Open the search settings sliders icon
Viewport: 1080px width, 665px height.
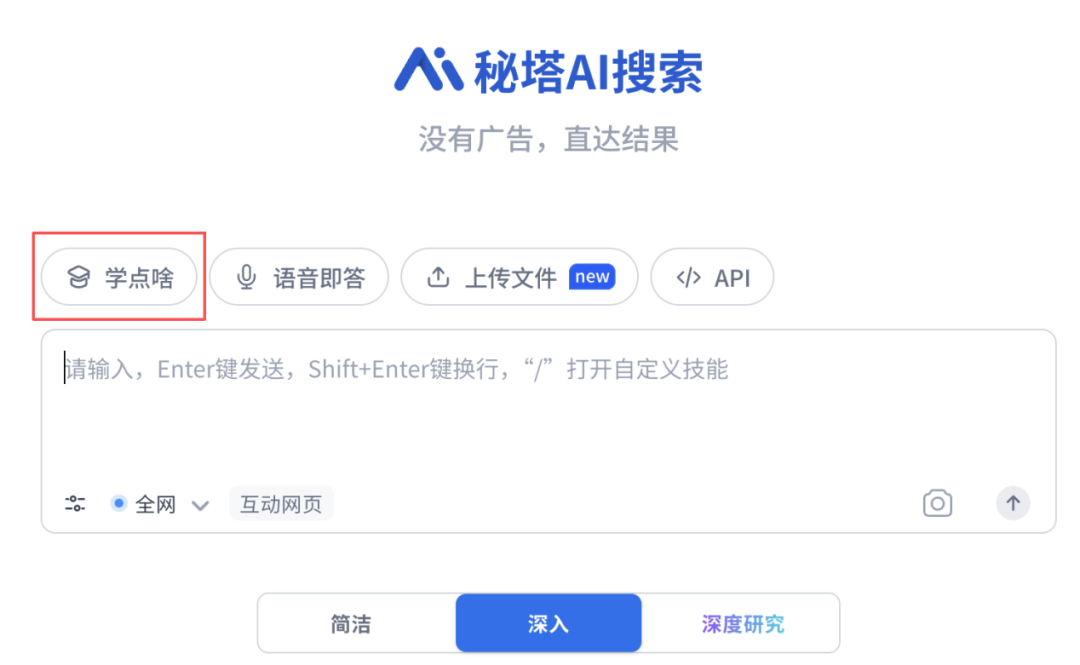[x=75, y=504]
